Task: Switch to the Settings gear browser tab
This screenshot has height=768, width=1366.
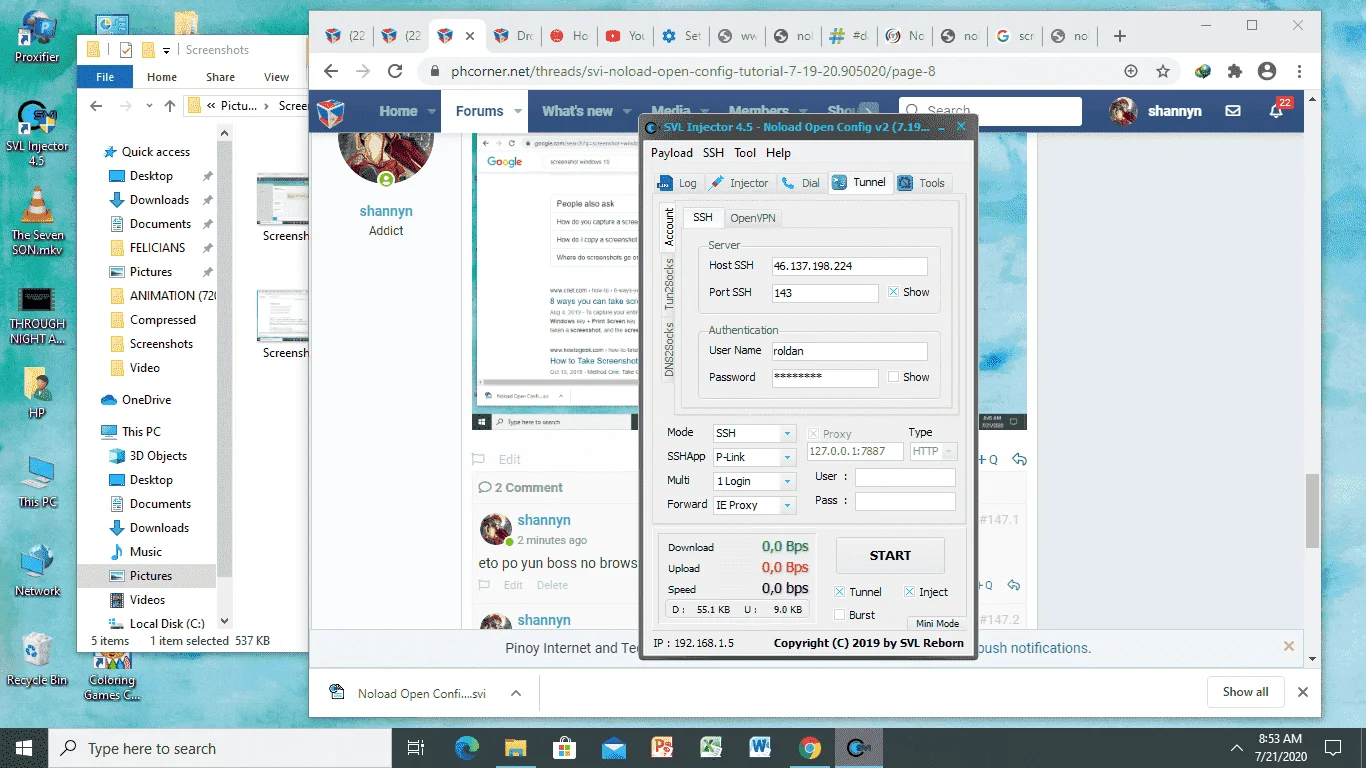Action: (681, 36)
